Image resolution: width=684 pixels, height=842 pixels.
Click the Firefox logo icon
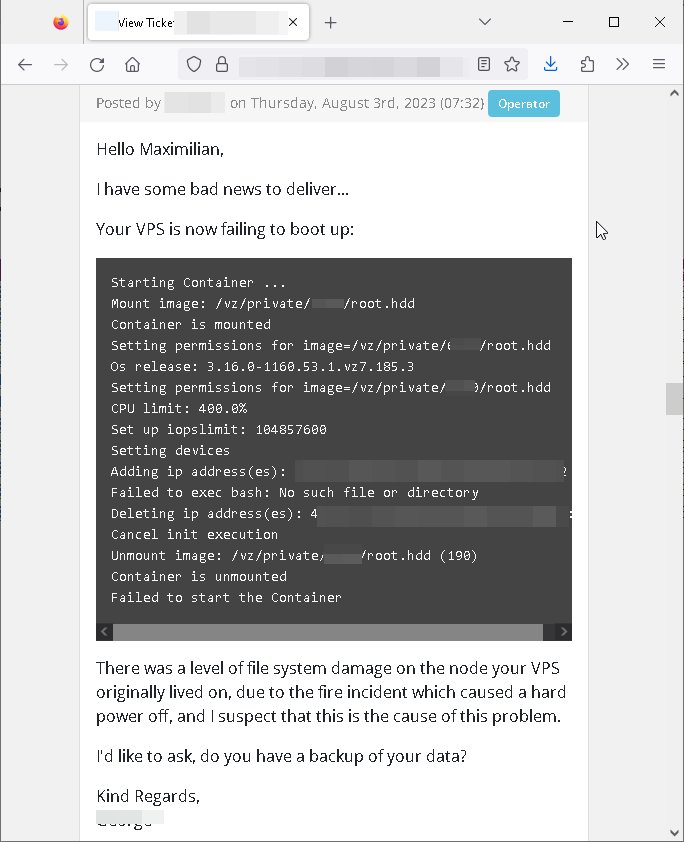(61, 22)
